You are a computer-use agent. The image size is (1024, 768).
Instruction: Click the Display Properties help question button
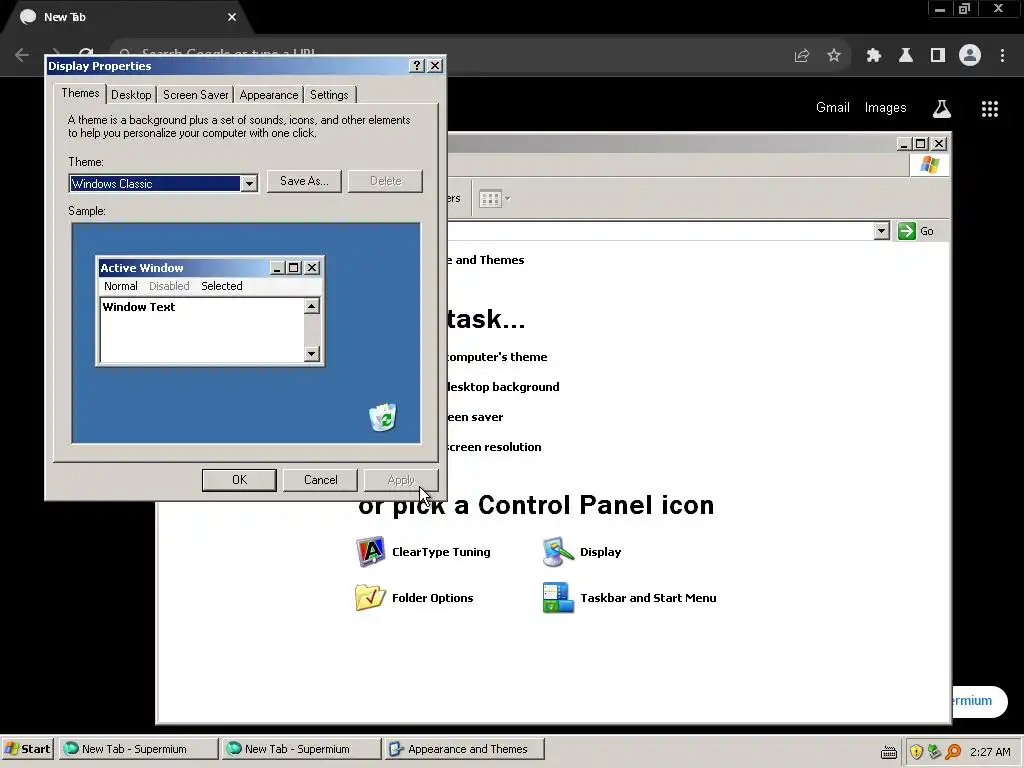[417, 66]
